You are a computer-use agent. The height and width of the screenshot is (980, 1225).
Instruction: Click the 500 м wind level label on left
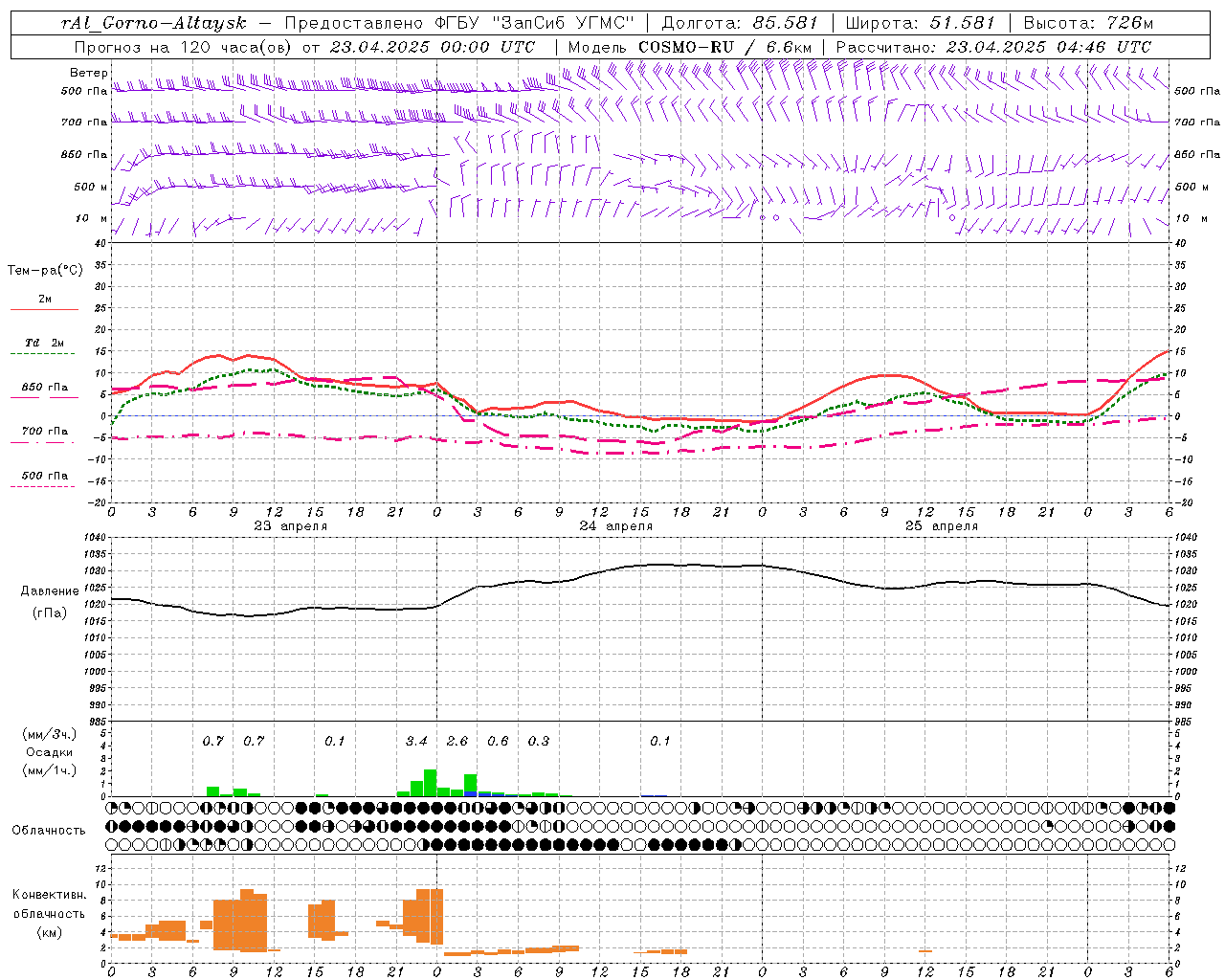pyautogui.click(x=91, y=187)
